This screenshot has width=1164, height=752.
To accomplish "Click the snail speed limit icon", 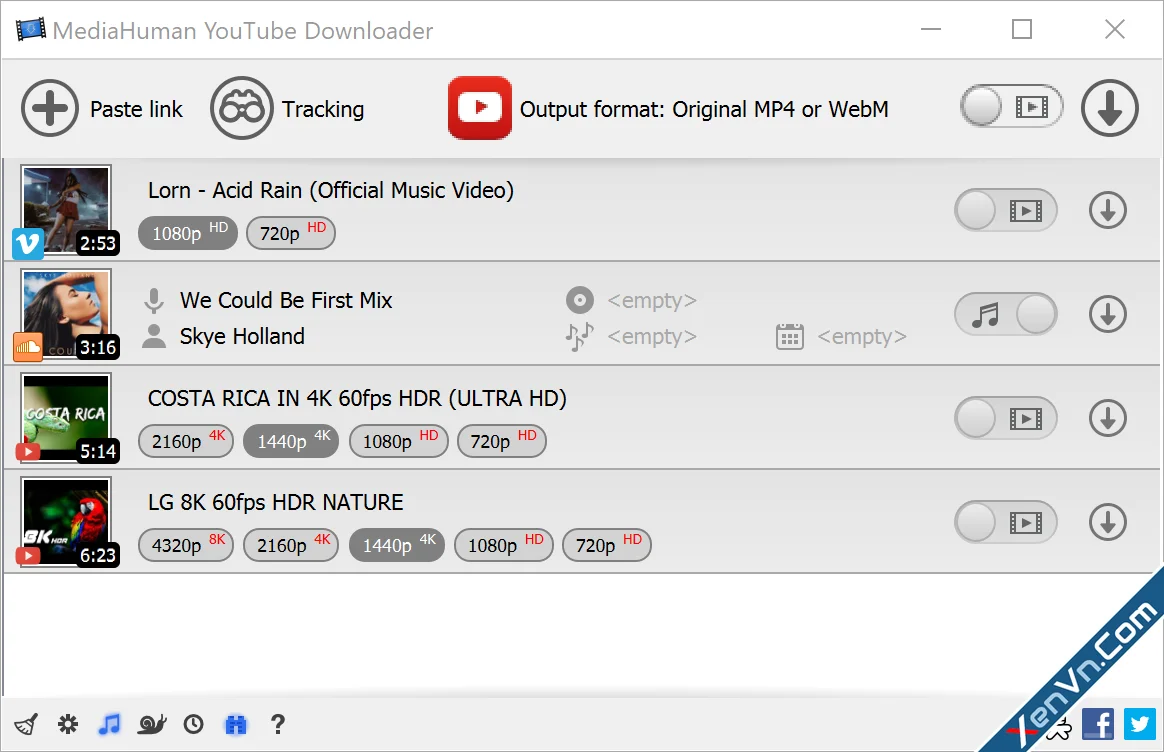I will click(151, 724).
